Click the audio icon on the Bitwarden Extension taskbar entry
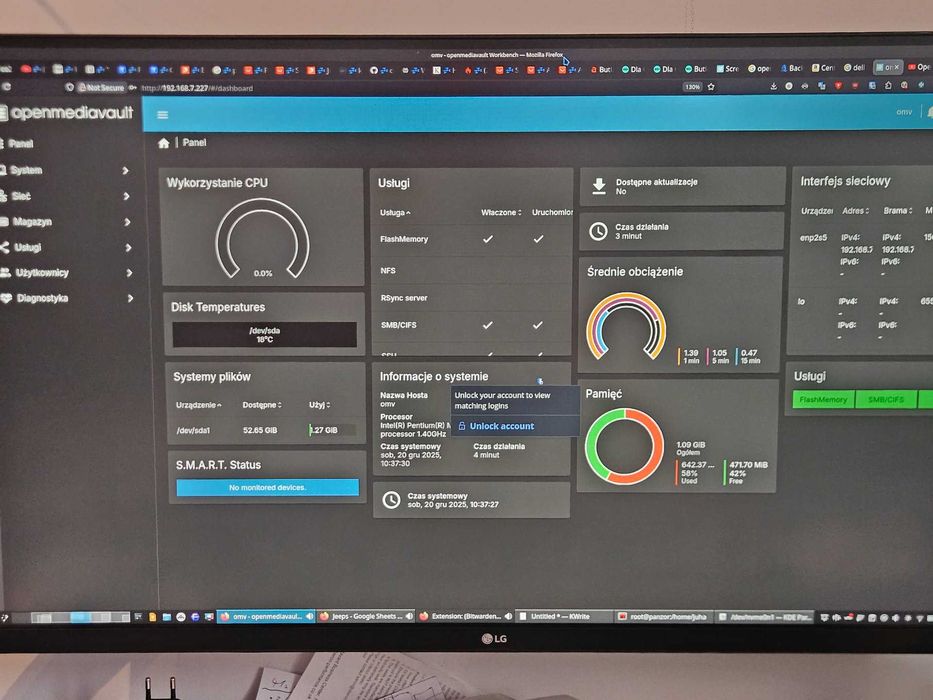Viewport: 933px width, 700px height. point(508,617)
